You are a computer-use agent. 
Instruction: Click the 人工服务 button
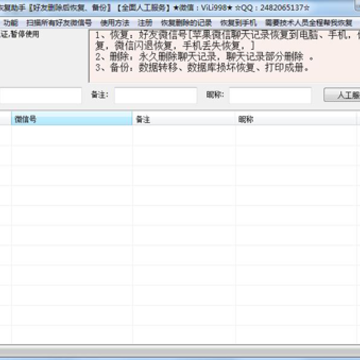tap(342, 95)
